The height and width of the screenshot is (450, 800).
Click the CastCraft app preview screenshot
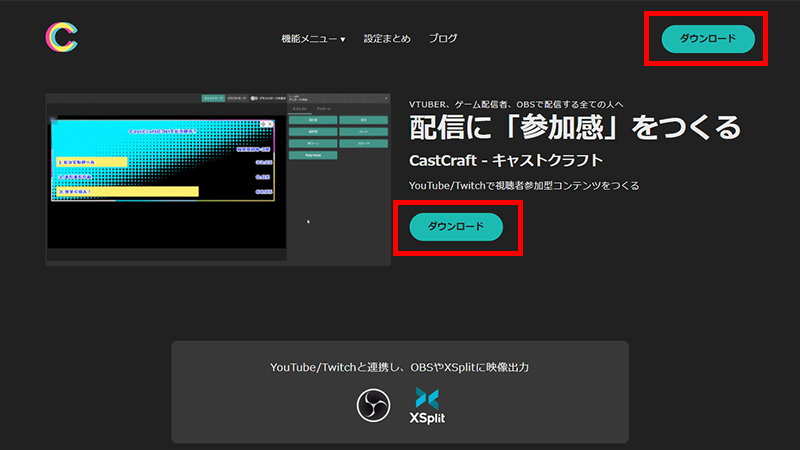point(218,179)
